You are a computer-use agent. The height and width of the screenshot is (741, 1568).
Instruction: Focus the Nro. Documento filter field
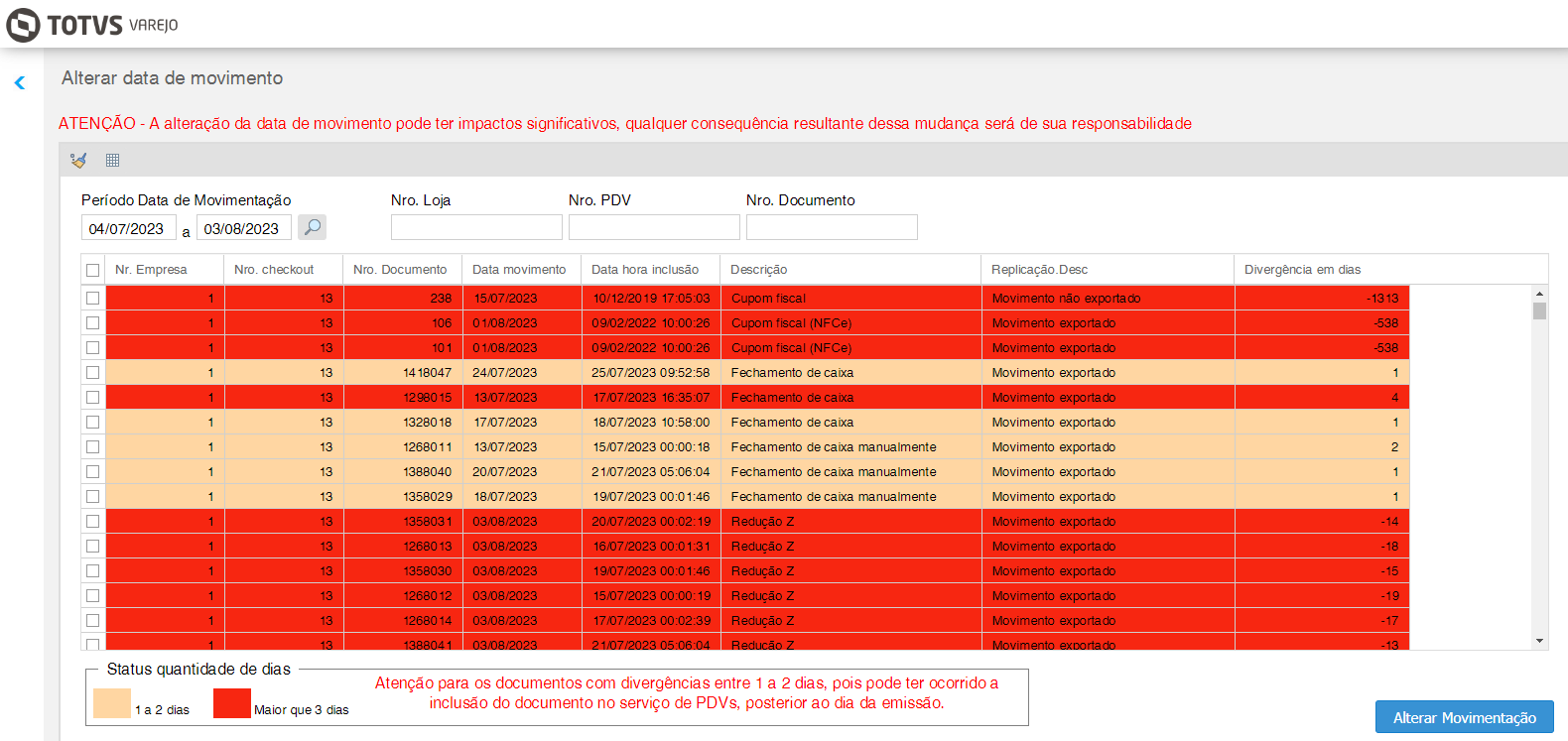pos(832,227)
